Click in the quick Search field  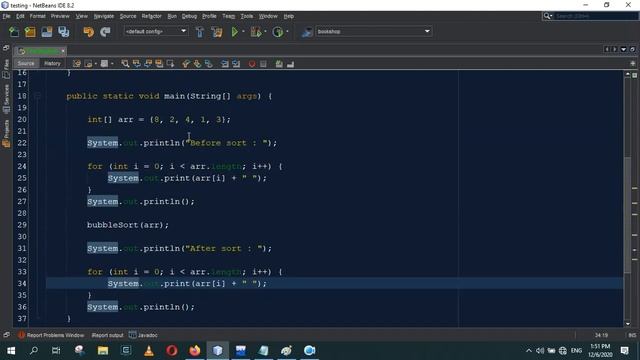point(596,16)
